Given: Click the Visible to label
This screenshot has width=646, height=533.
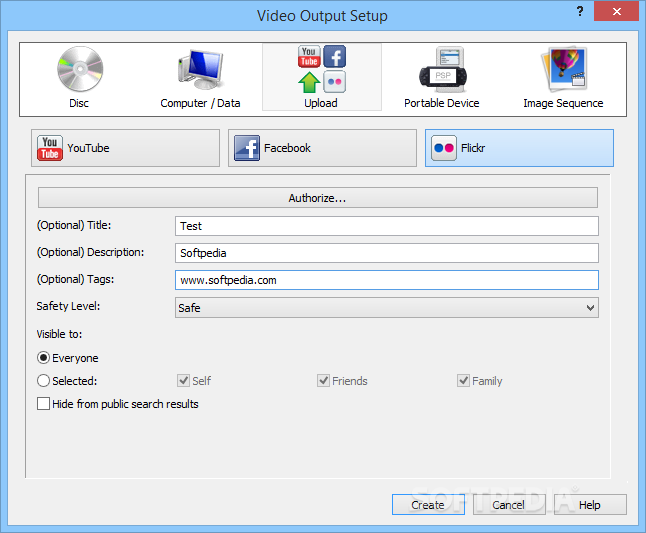Looking at the screenshot, I should pos(59,334).
